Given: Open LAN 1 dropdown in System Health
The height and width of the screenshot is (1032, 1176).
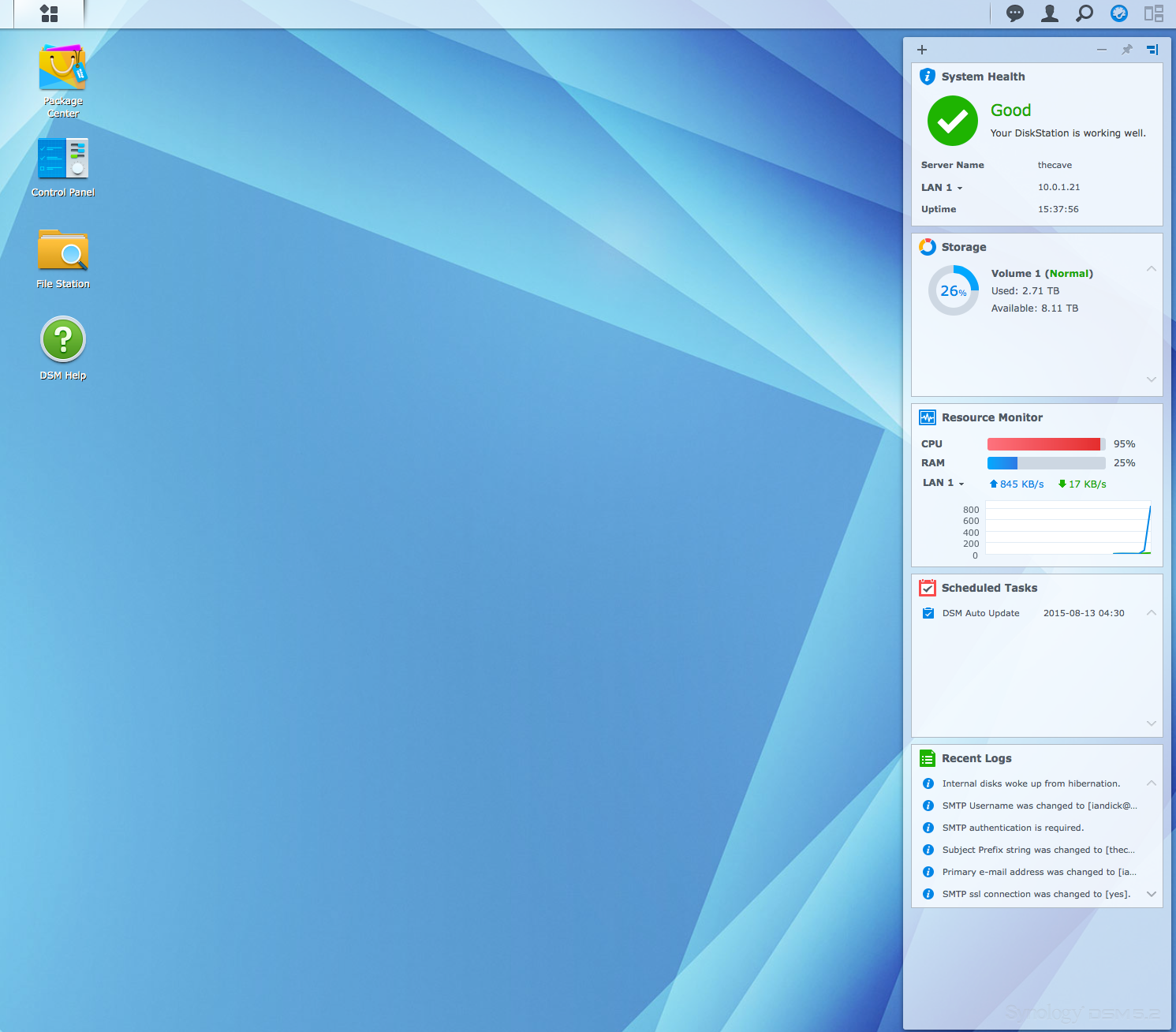Looking at the screenshot, I should [942, 188].
